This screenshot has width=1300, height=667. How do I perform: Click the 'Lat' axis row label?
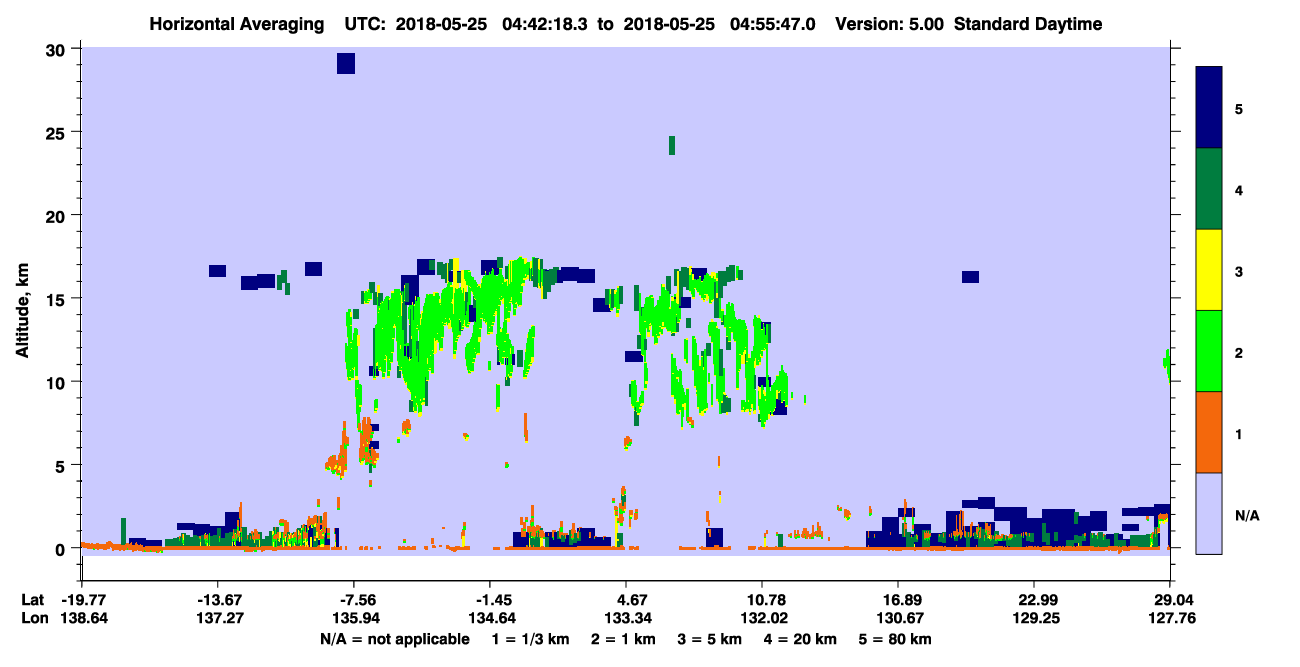pos(33,600)
